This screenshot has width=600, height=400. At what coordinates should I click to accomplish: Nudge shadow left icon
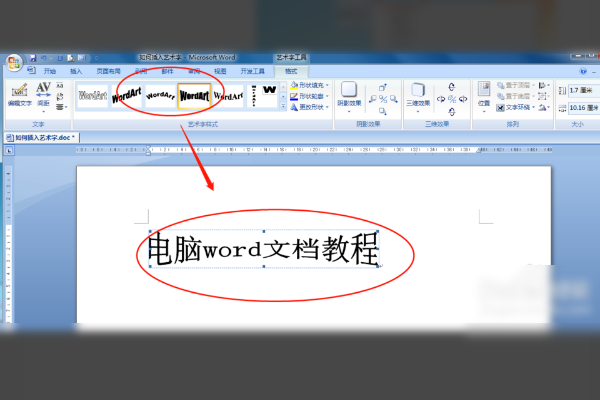372,100
